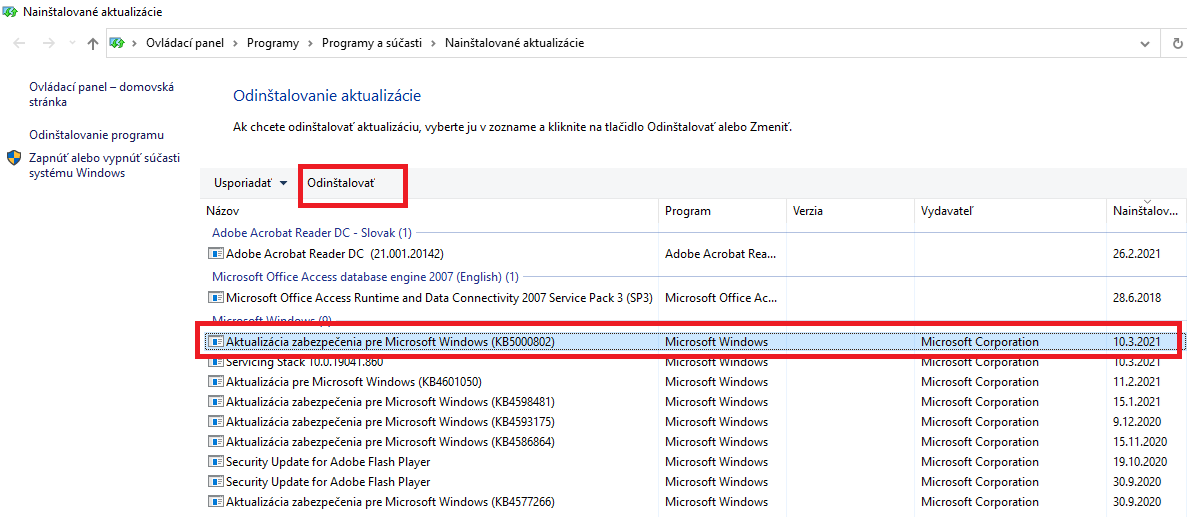The height and width of the screenshot is (517, 1187).
Task: Click date 15.1.2021 cell
Action: [1136, 401]
